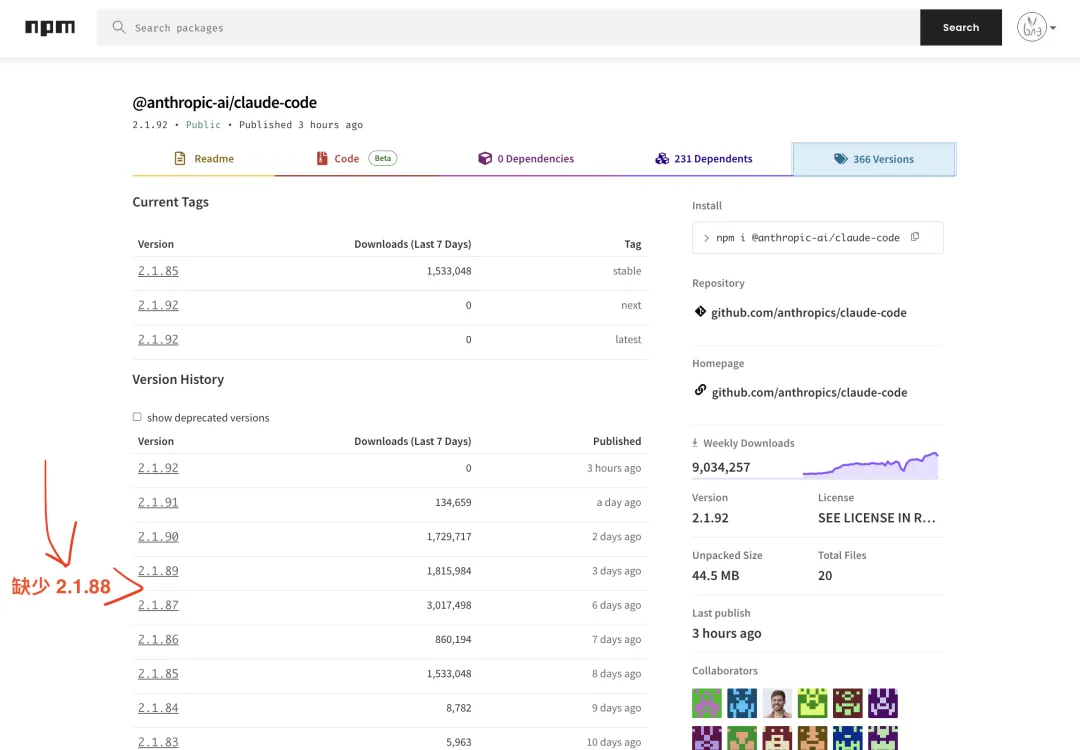Viewport: 1080px width, 750px height.
Task: Focus the Search packages field
Action: 508,28
